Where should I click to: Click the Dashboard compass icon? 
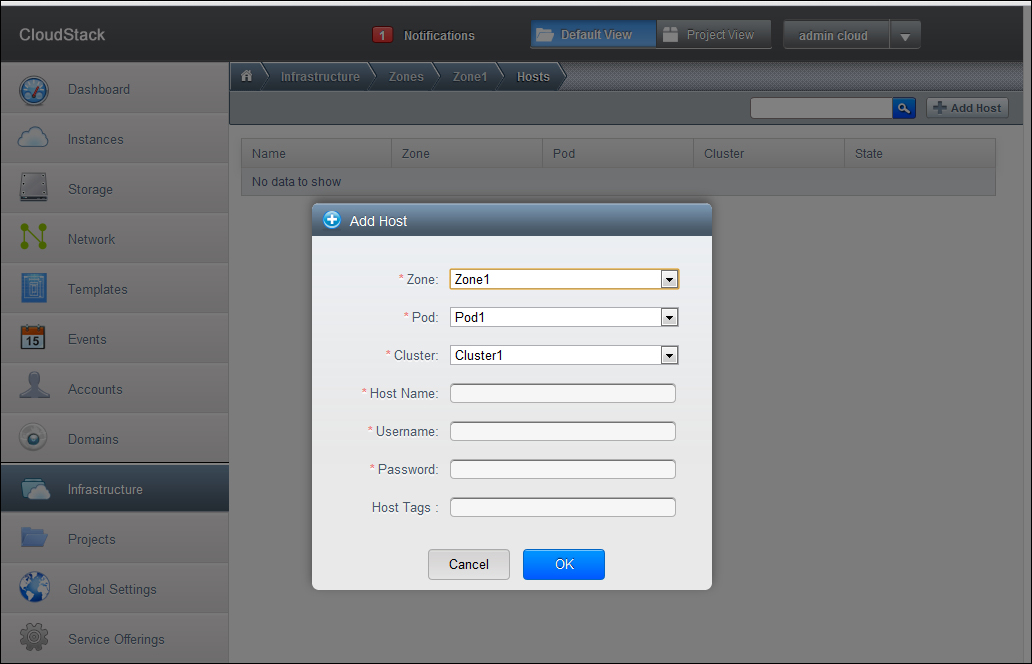click(34, 89)
